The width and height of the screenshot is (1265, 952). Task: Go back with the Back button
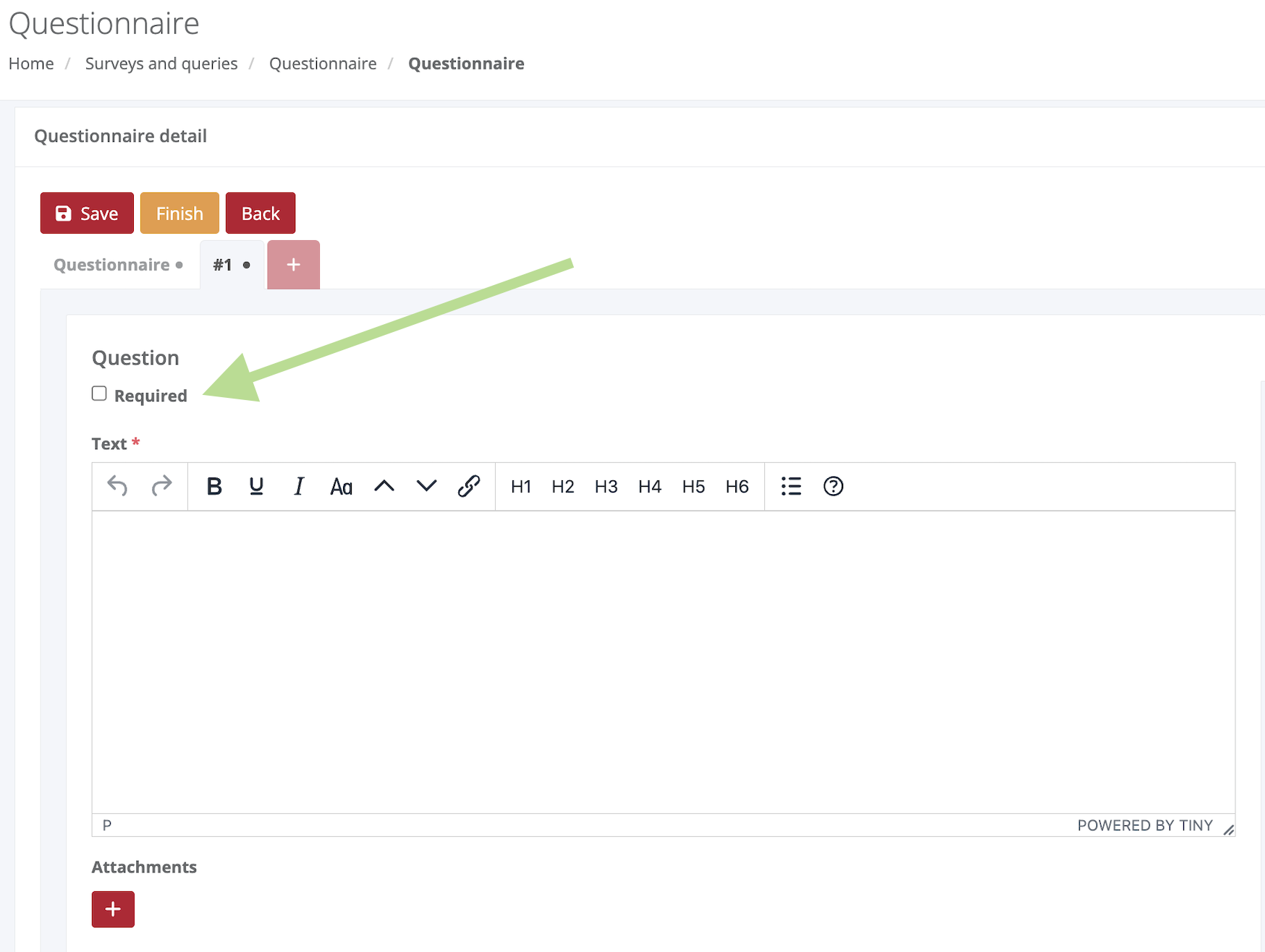(261, 213)
